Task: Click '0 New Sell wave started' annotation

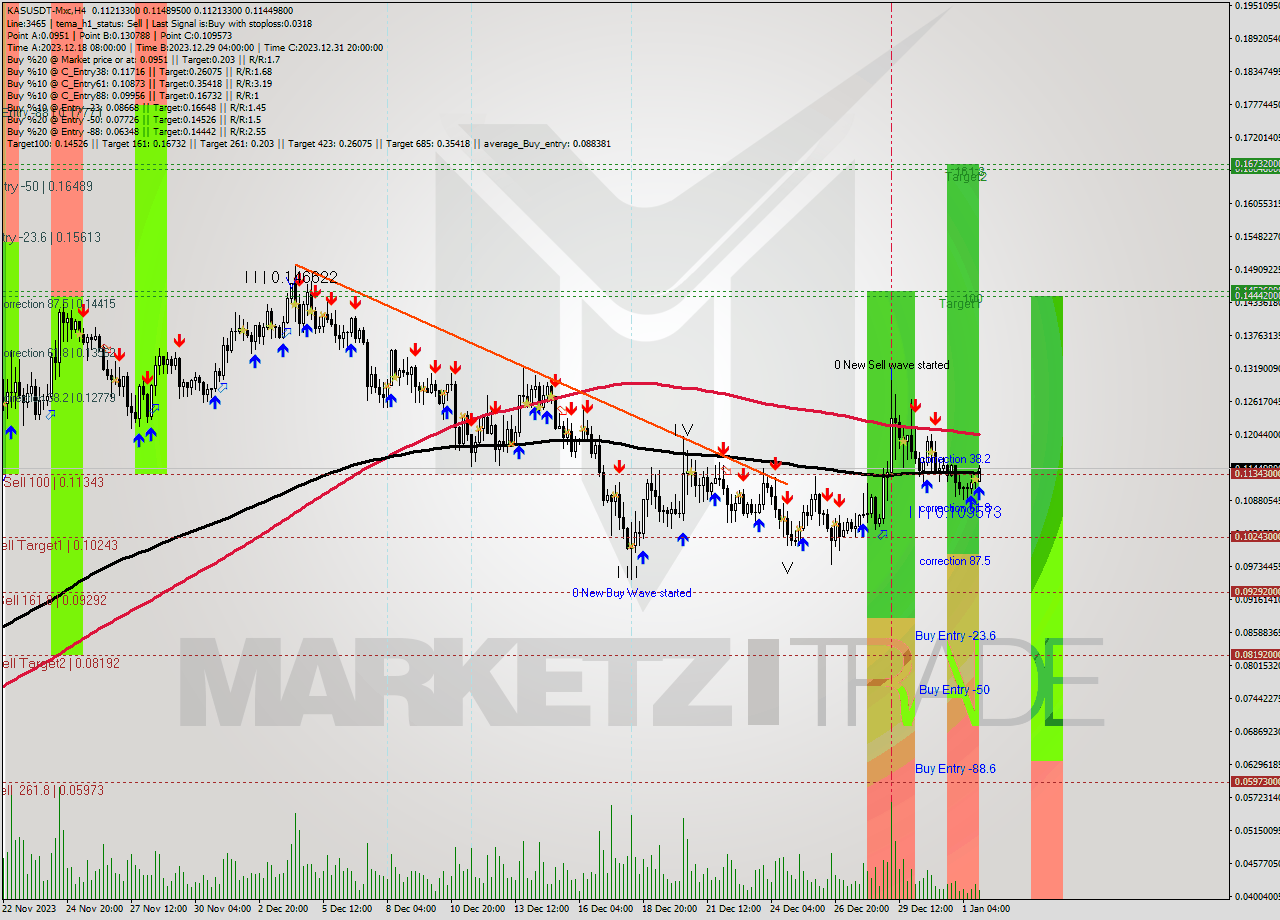Action: (x=892, y=365)
